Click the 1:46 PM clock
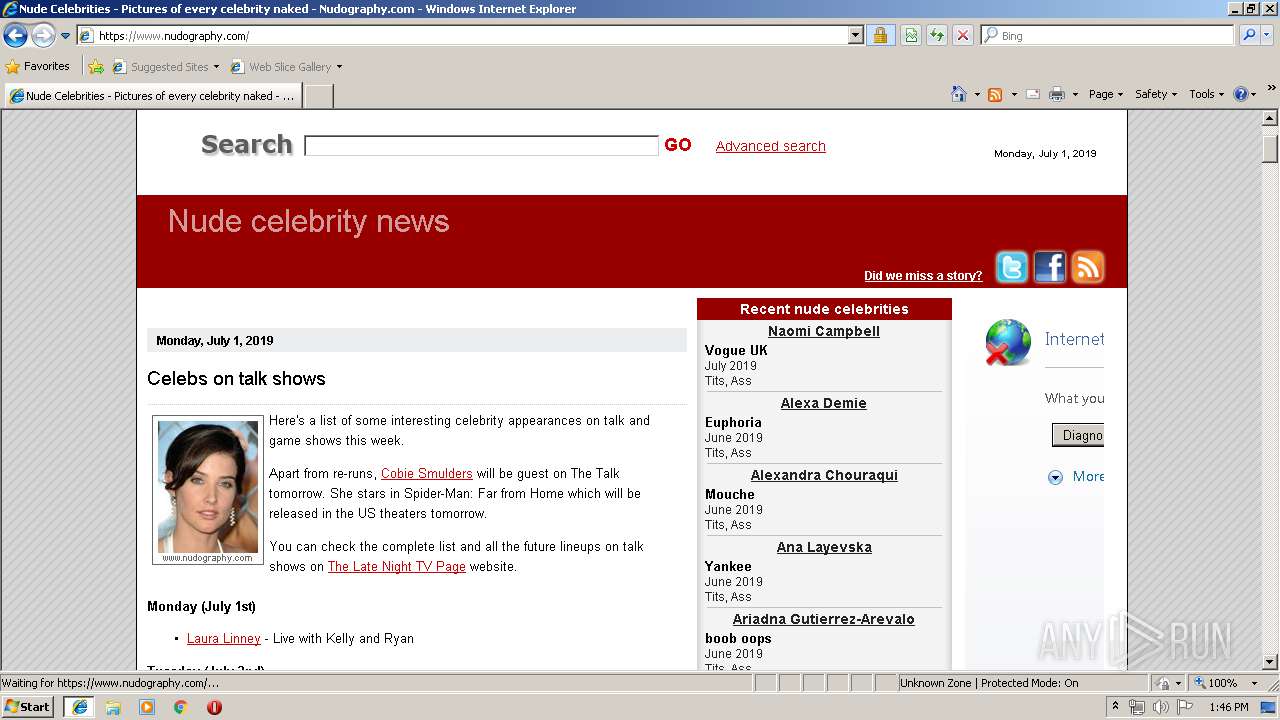This screenshot has height=720, width=1280. click(x=1229, y=707)
